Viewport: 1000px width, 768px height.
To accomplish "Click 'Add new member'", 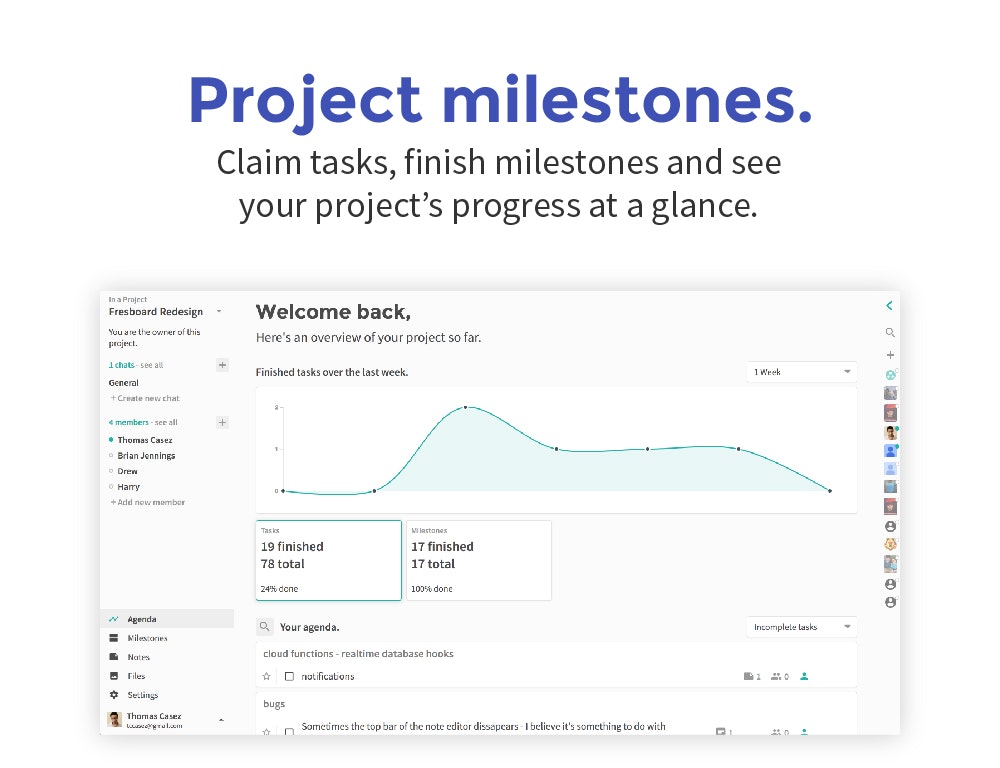I will point(147,502).
